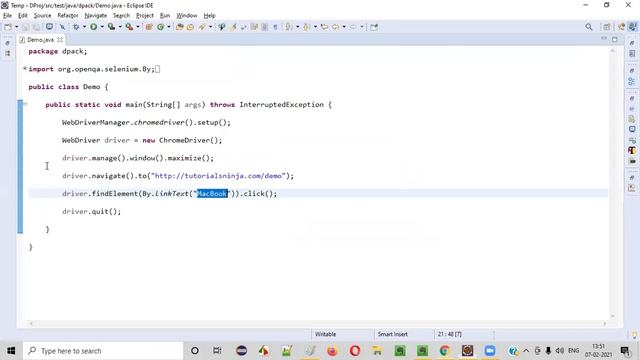640x360 pixels.
Task: Expand the Next Annotation dropdown
Action: tap(298, 27)
